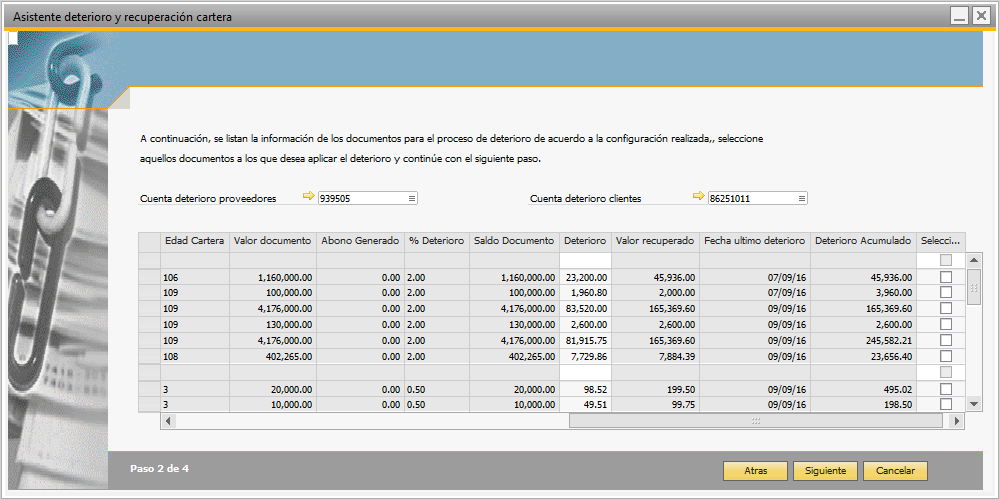Cancel the wizard with Cancelar
The width and height of the screenshot is (1000, 500).
click(x=895, y=470)
